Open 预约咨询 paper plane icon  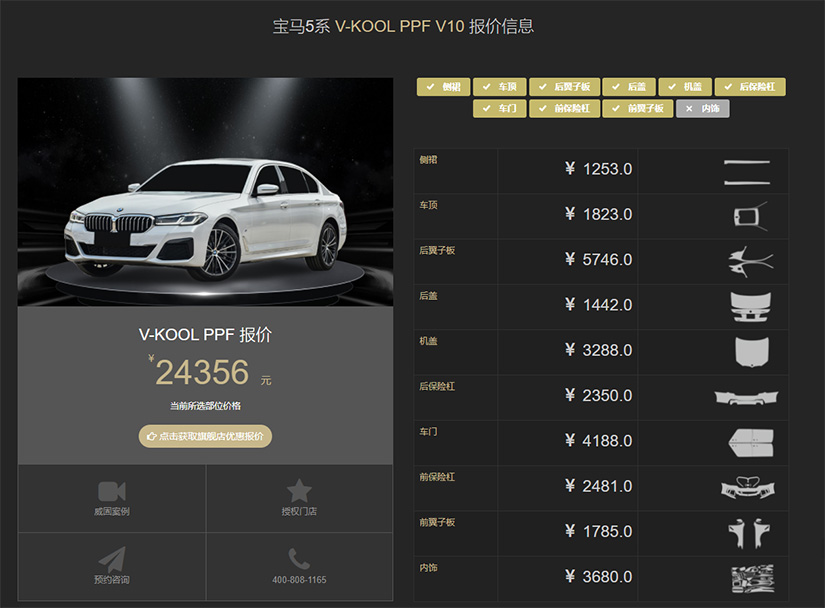(x=112, y=558)
